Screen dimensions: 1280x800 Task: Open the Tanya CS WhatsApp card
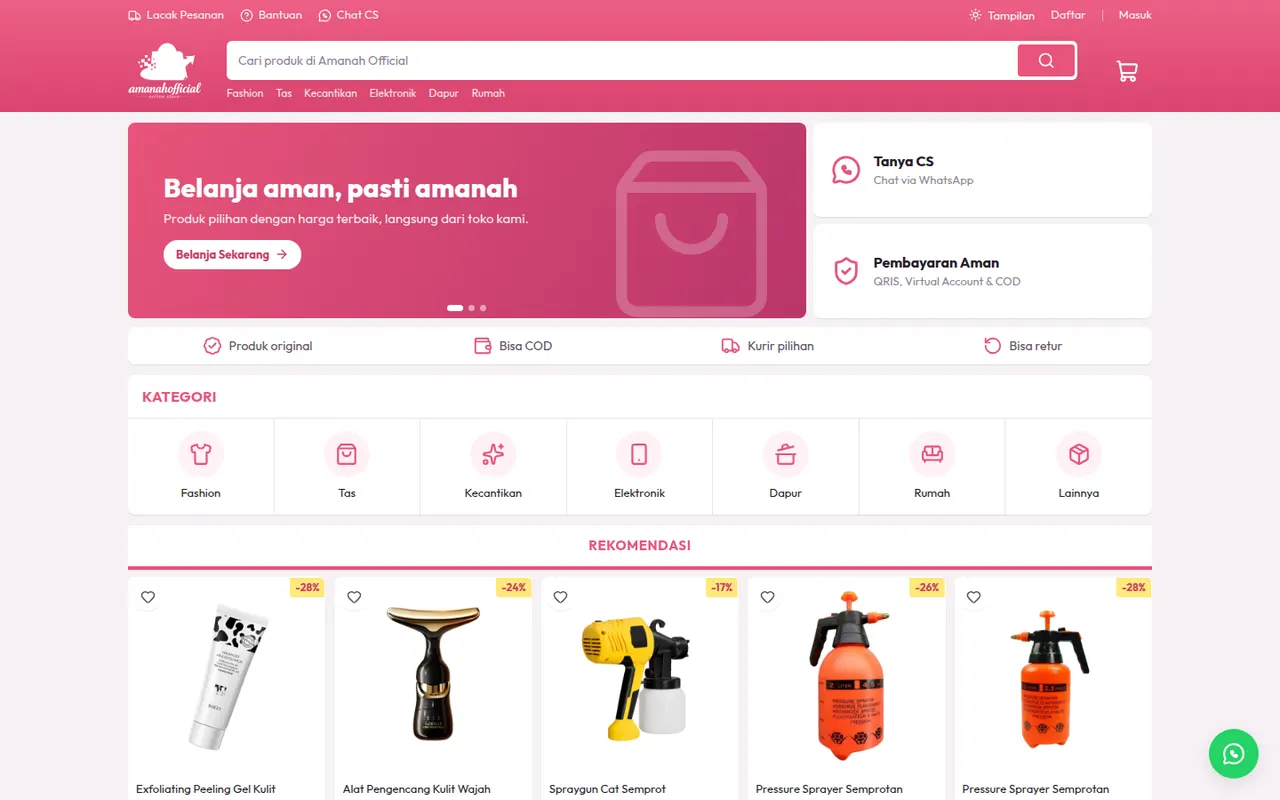coord(982,170)
